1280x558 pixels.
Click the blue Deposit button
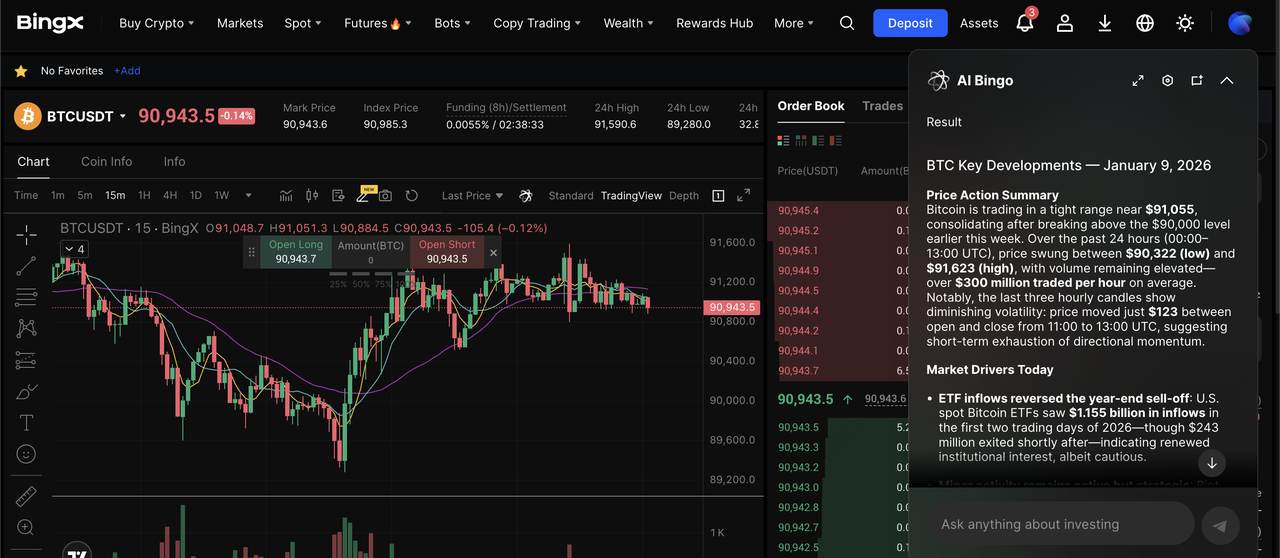[x=909, y=23]
